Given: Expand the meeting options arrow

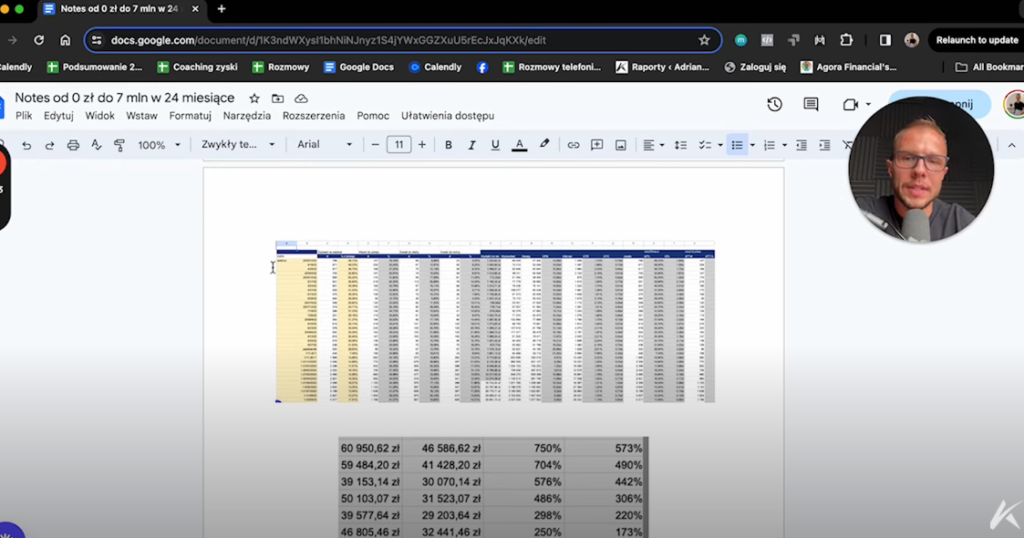Looking at the screenshot, I should point(868,104).
